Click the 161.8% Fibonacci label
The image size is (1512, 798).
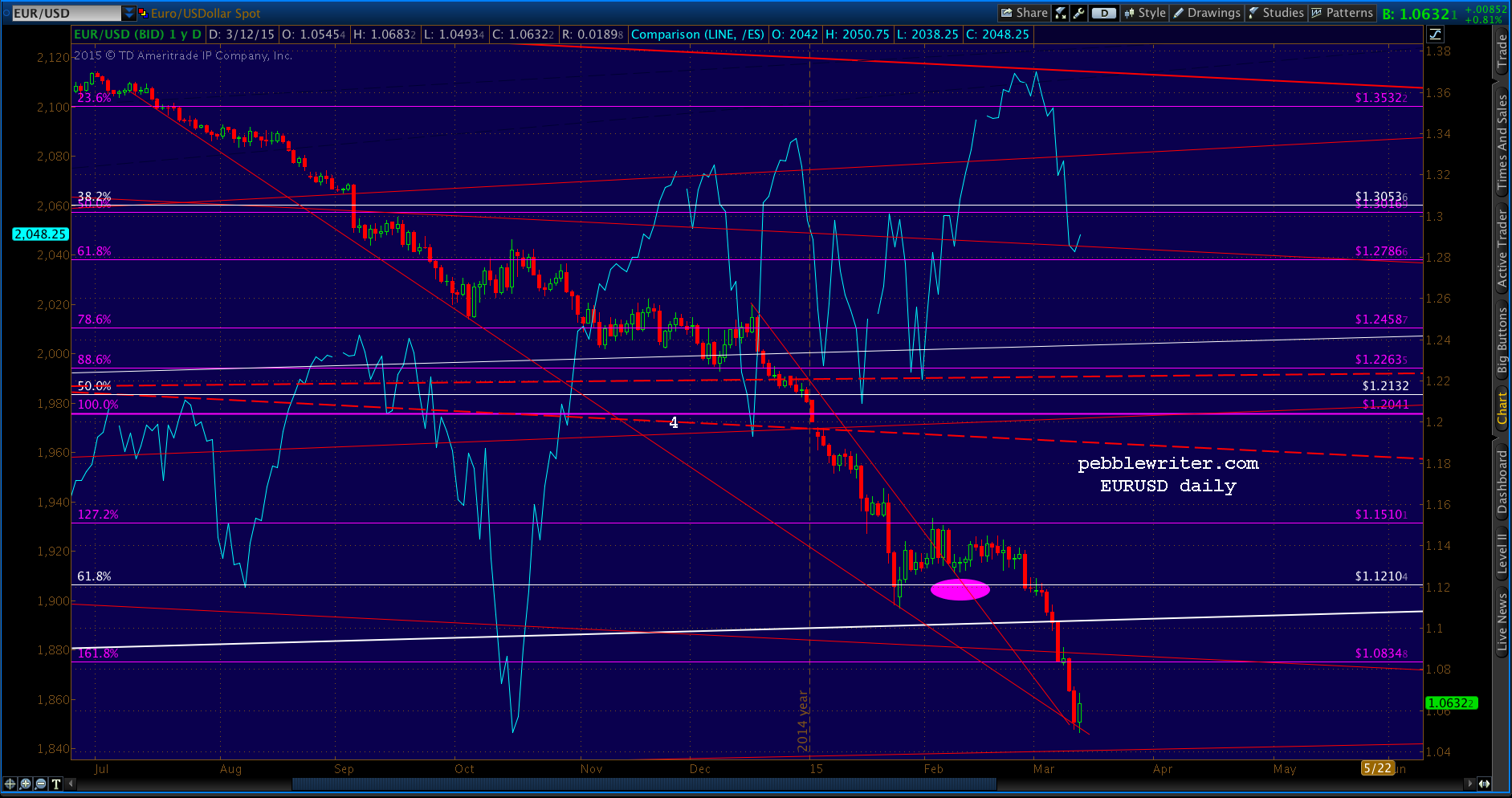[x=98, y=653]
